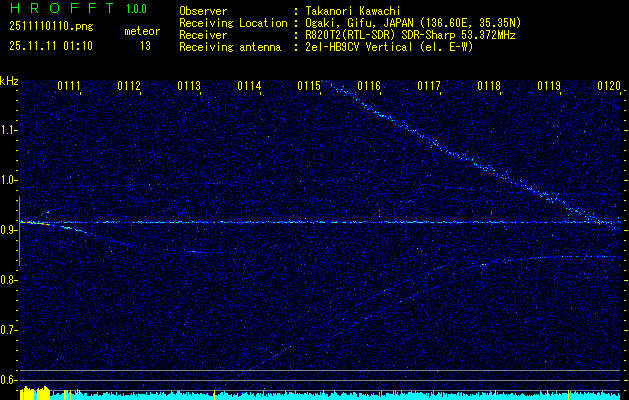Click the HROFFT title text
Viewport: 629px width, 400px height.
click(x=56, y=10)
